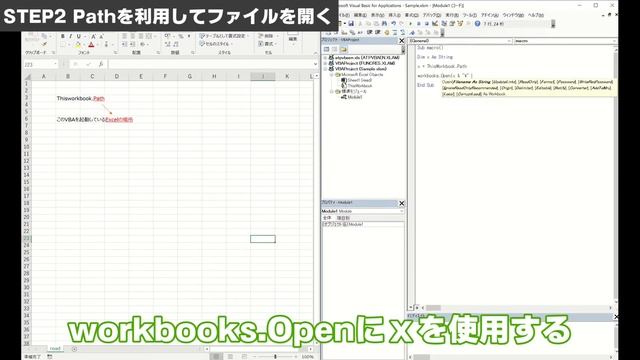The width and height of the screenshot is (640, 360).
Task: Add a new sheet with plus icon
Action: pyautogui.click(x=74, y=349)
